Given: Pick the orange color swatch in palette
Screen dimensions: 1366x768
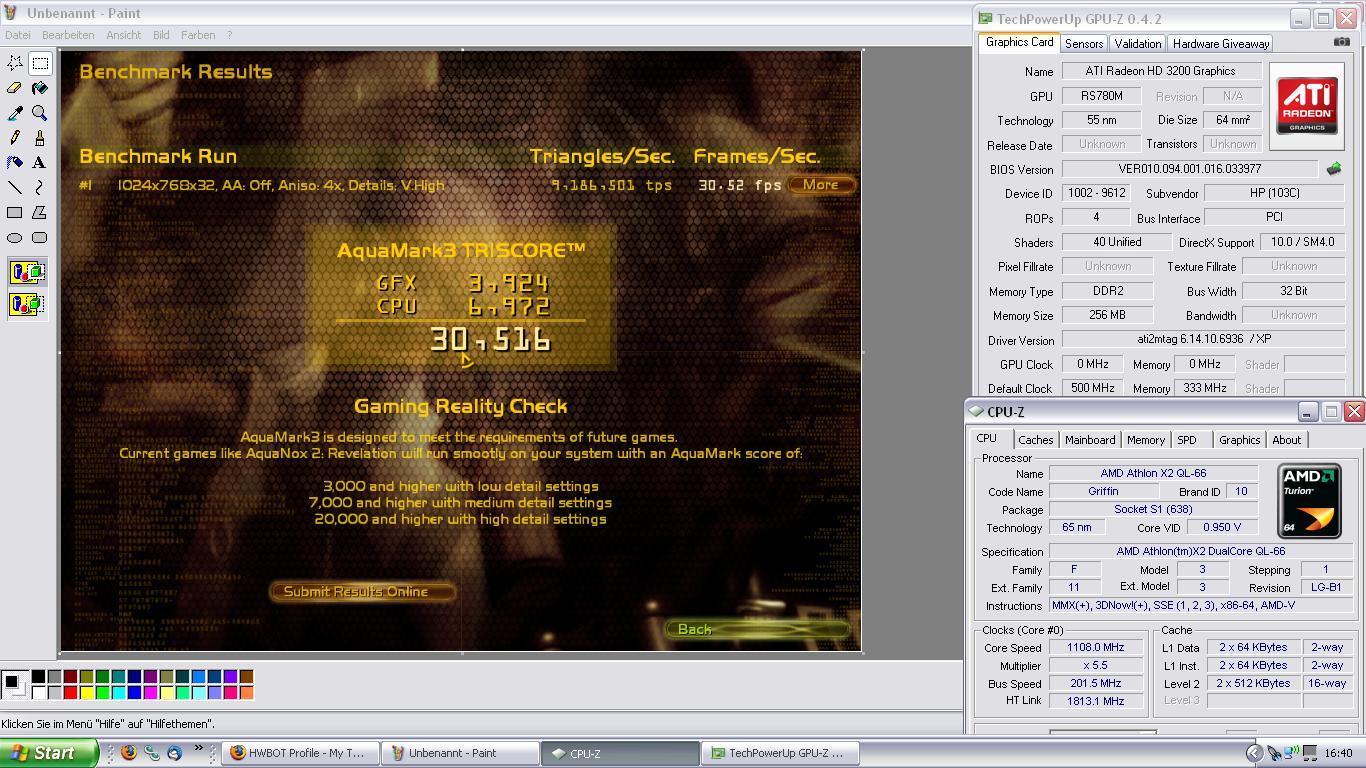Looking at the screenshot, I should point(246,692).
